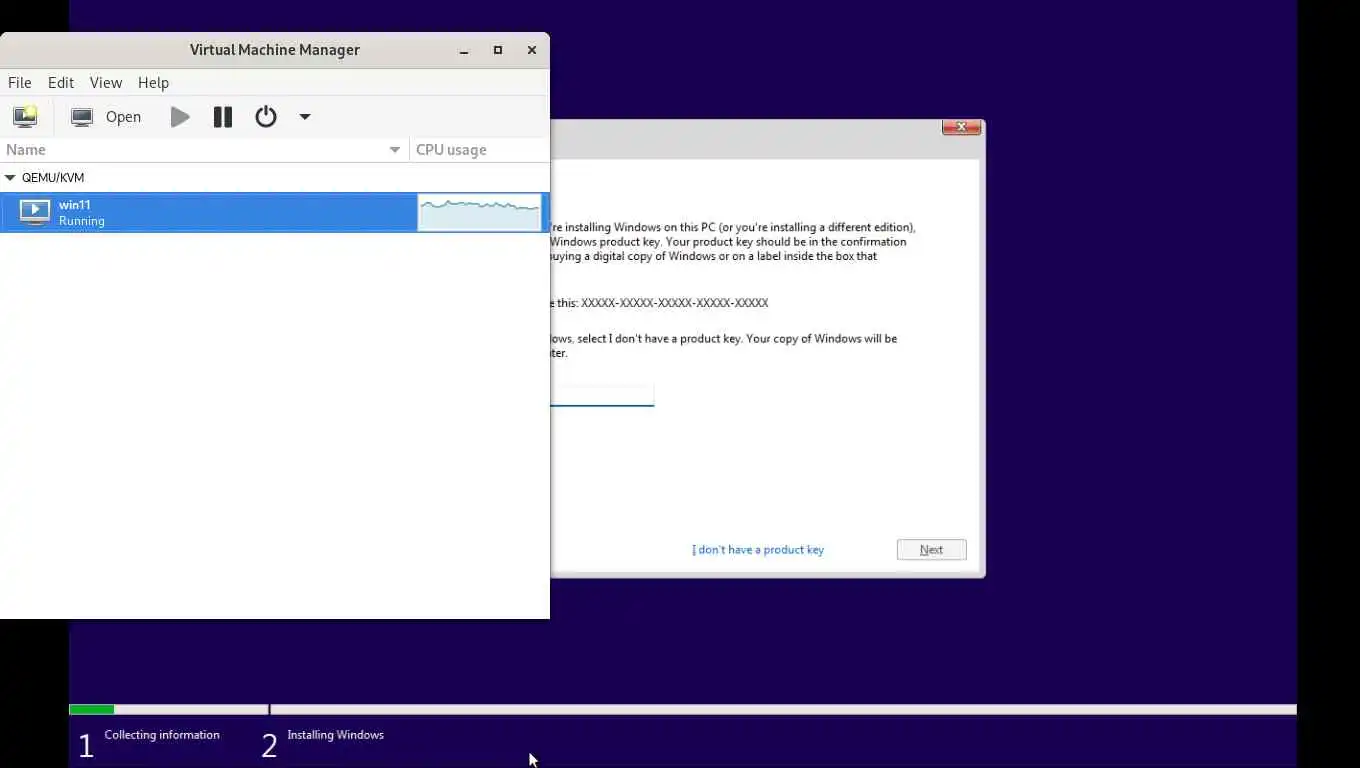1360x768 pixels.
Task: Open the Edit menu
Action: 61,83
